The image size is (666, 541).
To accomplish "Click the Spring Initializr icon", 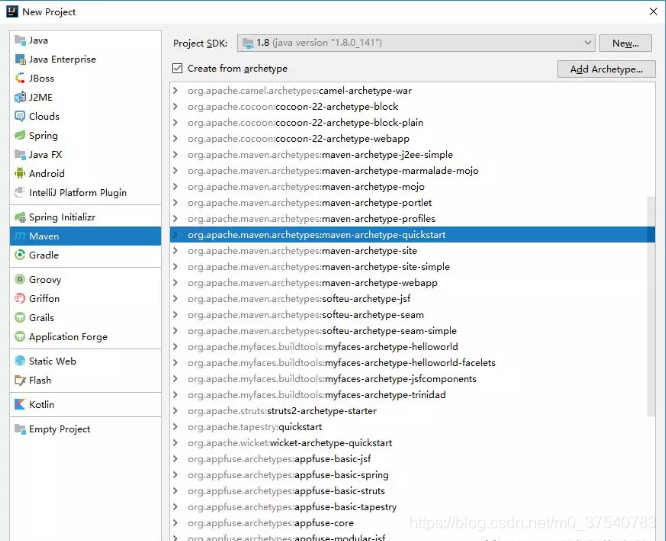I will tap(20, 217).
